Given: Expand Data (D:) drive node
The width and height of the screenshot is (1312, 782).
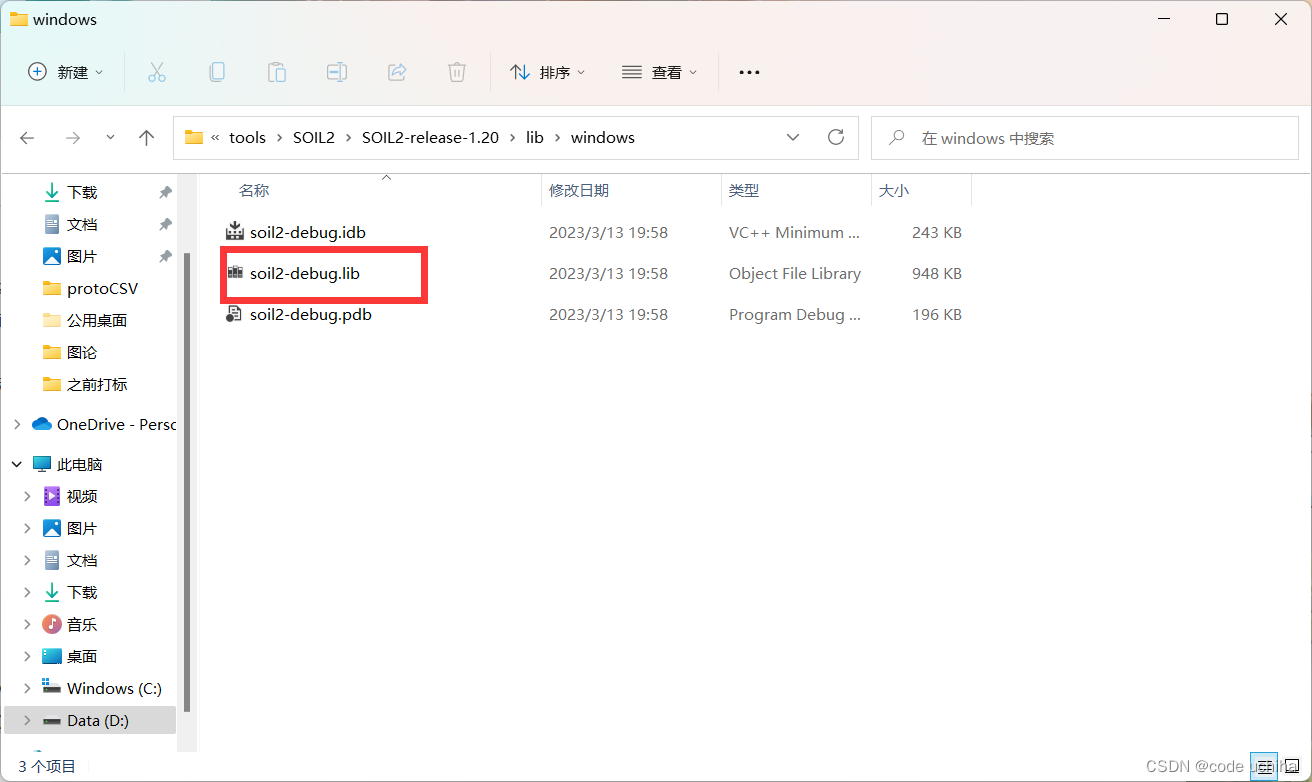Looking at the screenshot, I should tap(27, 720).
